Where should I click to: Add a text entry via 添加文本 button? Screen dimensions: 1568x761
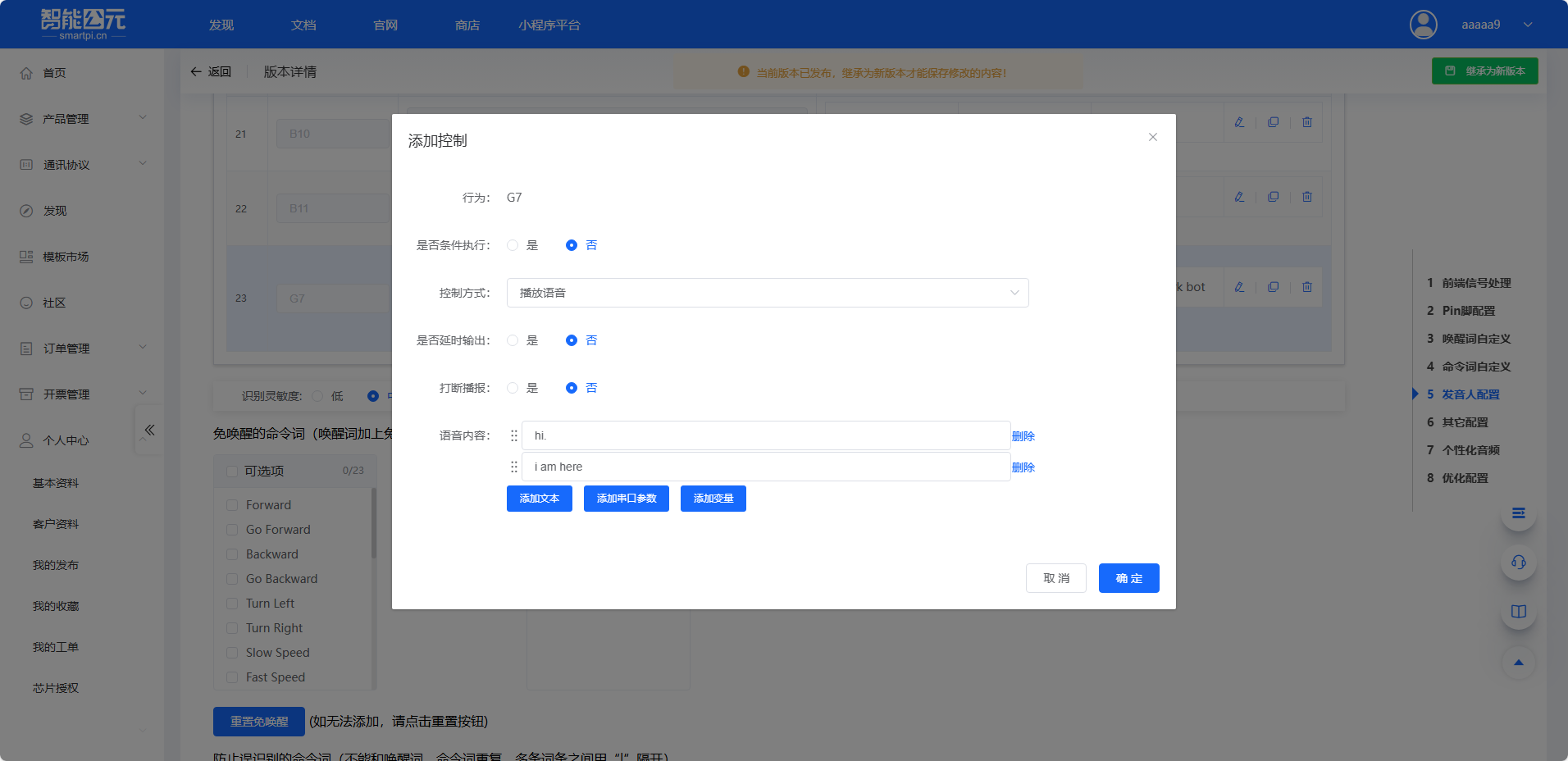[539, 498]
